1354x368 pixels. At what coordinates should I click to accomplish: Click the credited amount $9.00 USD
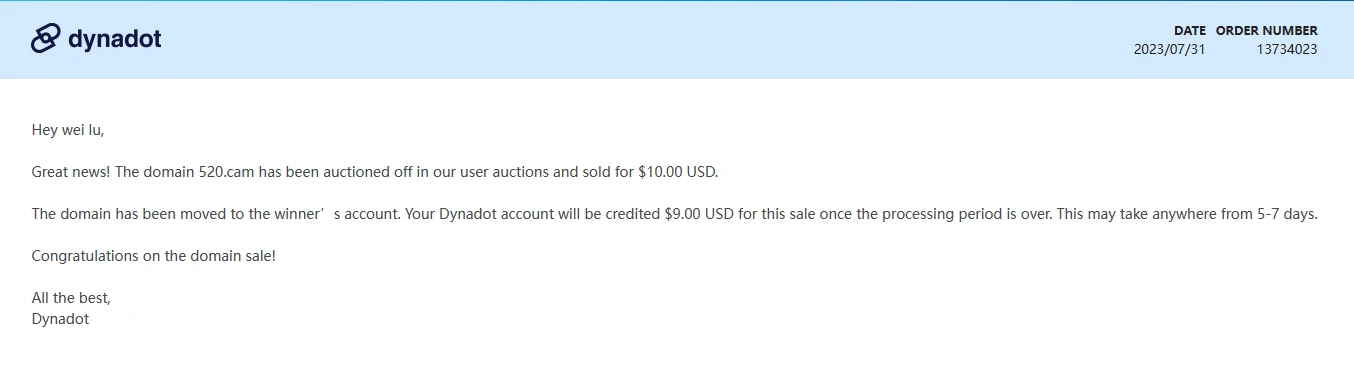(x=699, y=214)
